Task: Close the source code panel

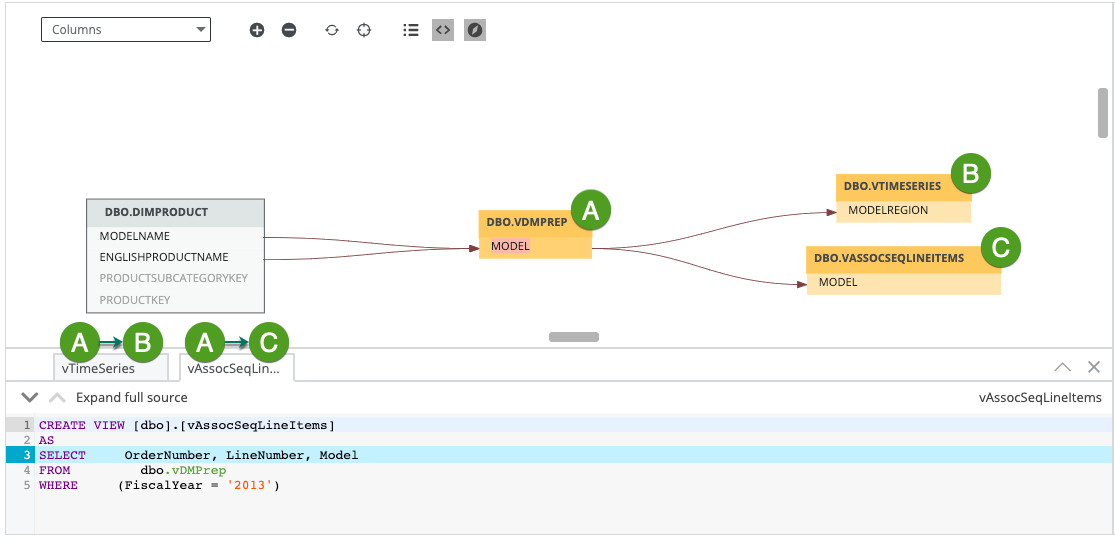Action: tap(1094, 367)
